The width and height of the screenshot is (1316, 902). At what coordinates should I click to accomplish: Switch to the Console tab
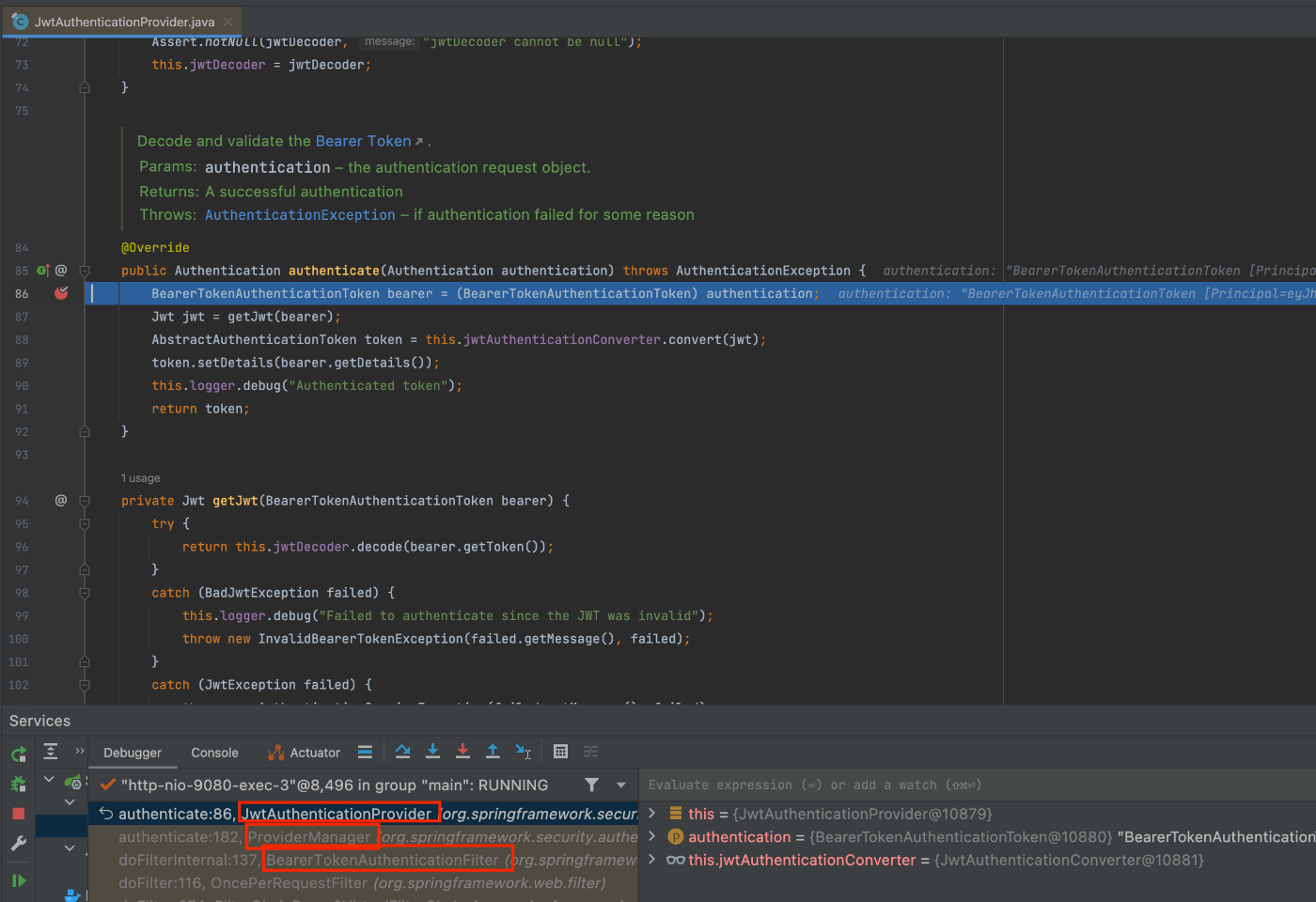click(x=214, y=753)
